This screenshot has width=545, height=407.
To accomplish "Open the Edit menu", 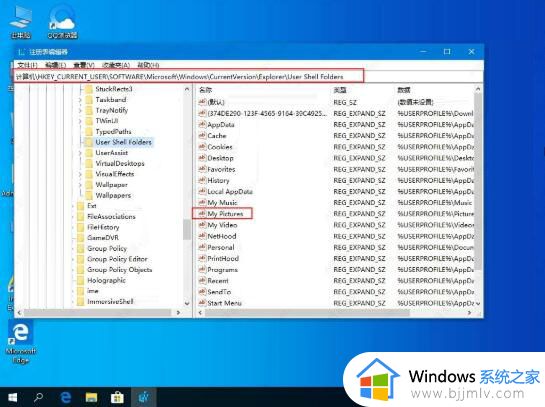I will 55,65.
